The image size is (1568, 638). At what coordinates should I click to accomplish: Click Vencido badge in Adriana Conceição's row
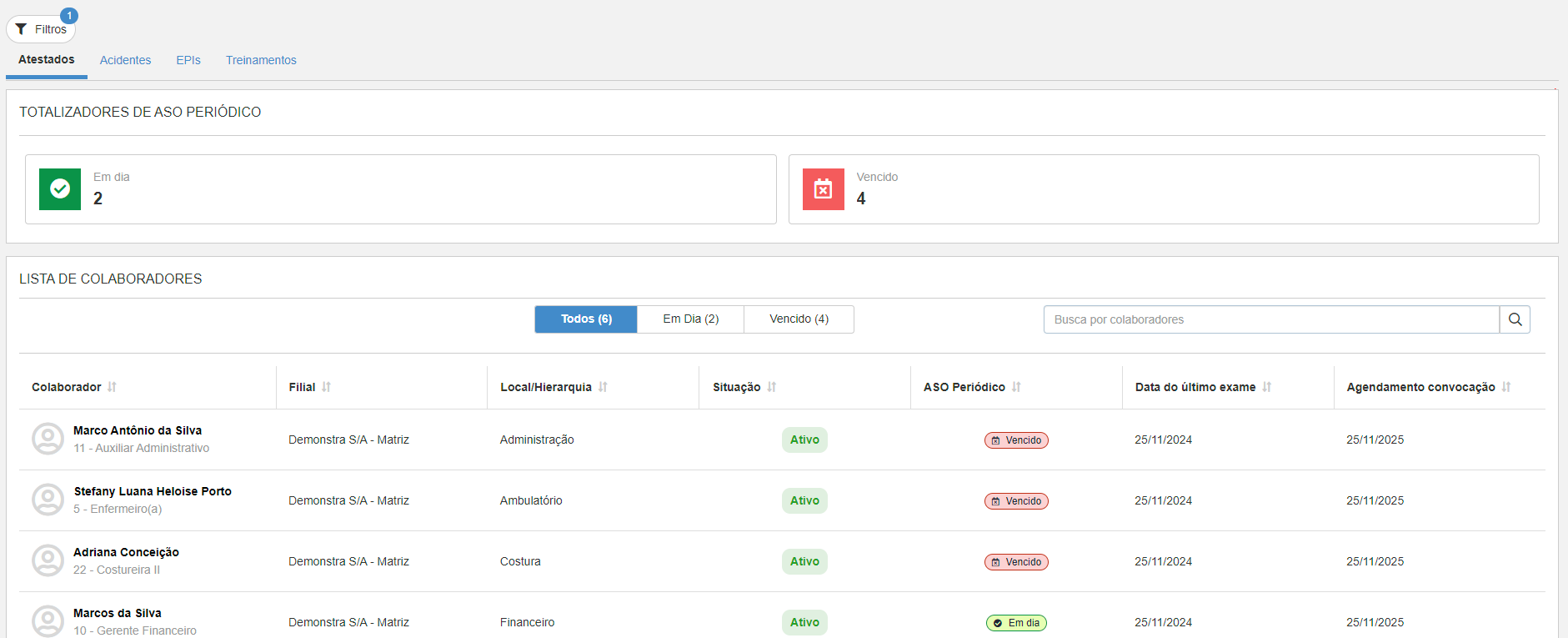[x=1016, y=562]
